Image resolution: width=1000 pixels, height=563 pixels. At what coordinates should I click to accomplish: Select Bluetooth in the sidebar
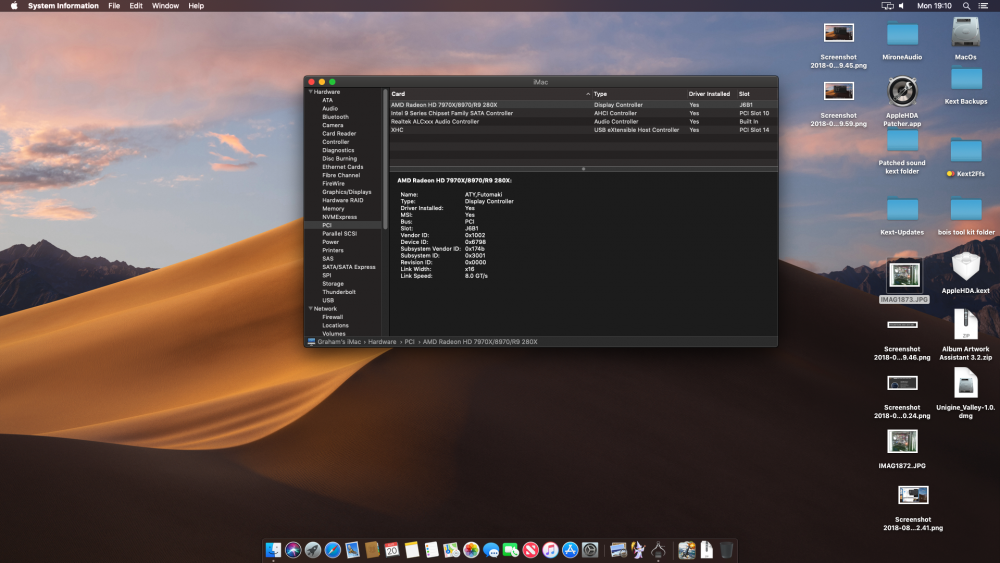tap(335, 117)
